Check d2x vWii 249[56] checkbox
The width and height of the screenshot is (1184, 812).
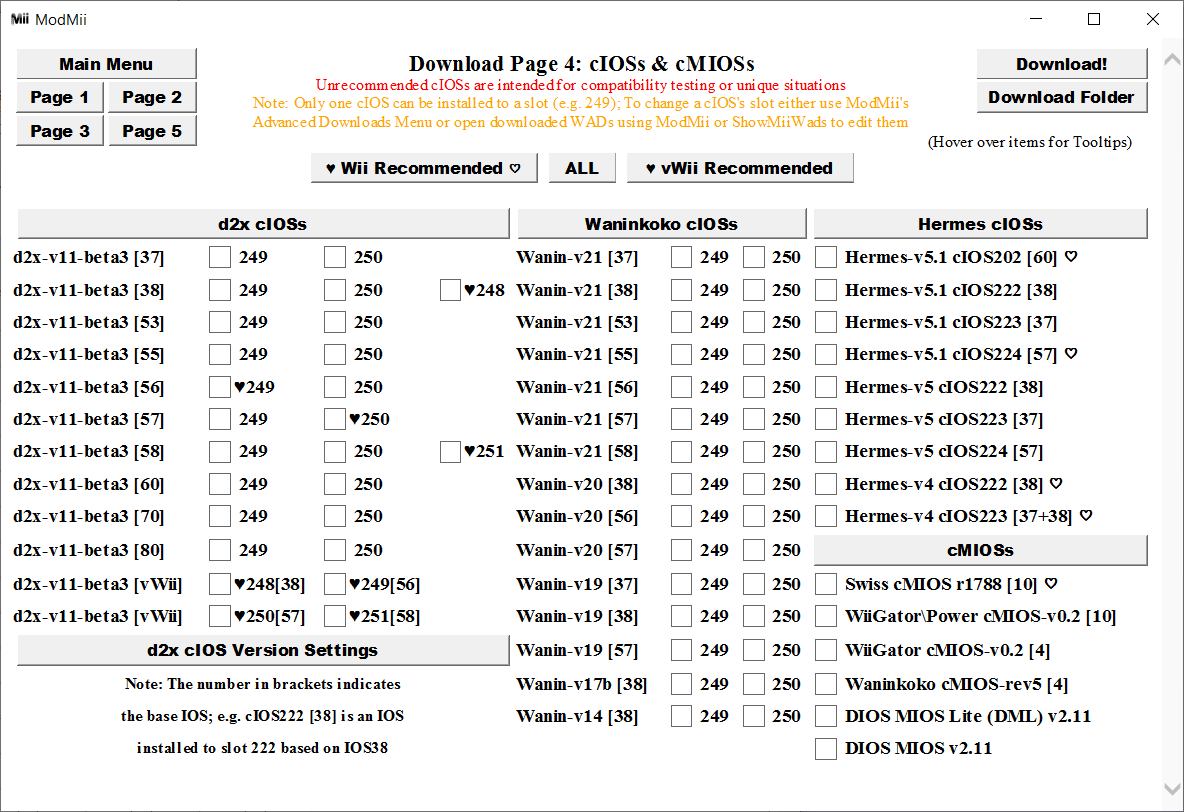tap(335, 584)
